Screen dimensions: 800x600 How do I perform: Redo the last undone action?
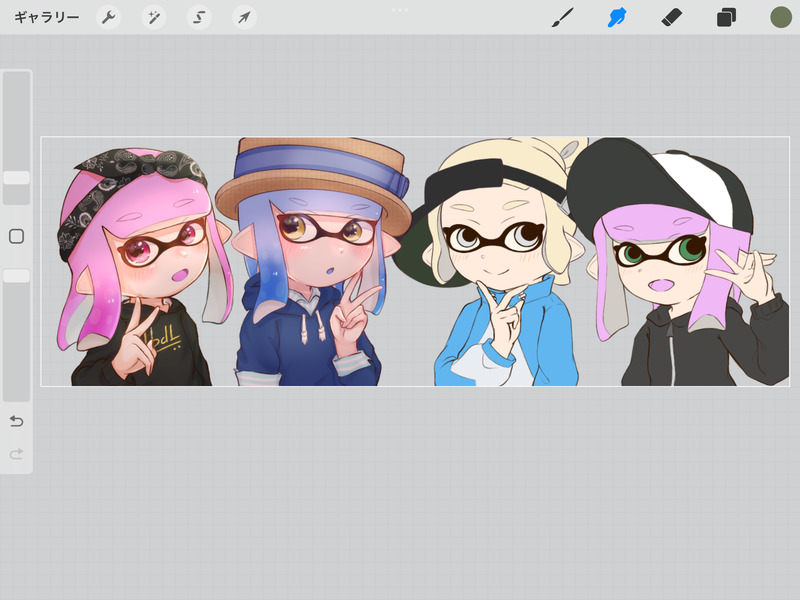16,454
